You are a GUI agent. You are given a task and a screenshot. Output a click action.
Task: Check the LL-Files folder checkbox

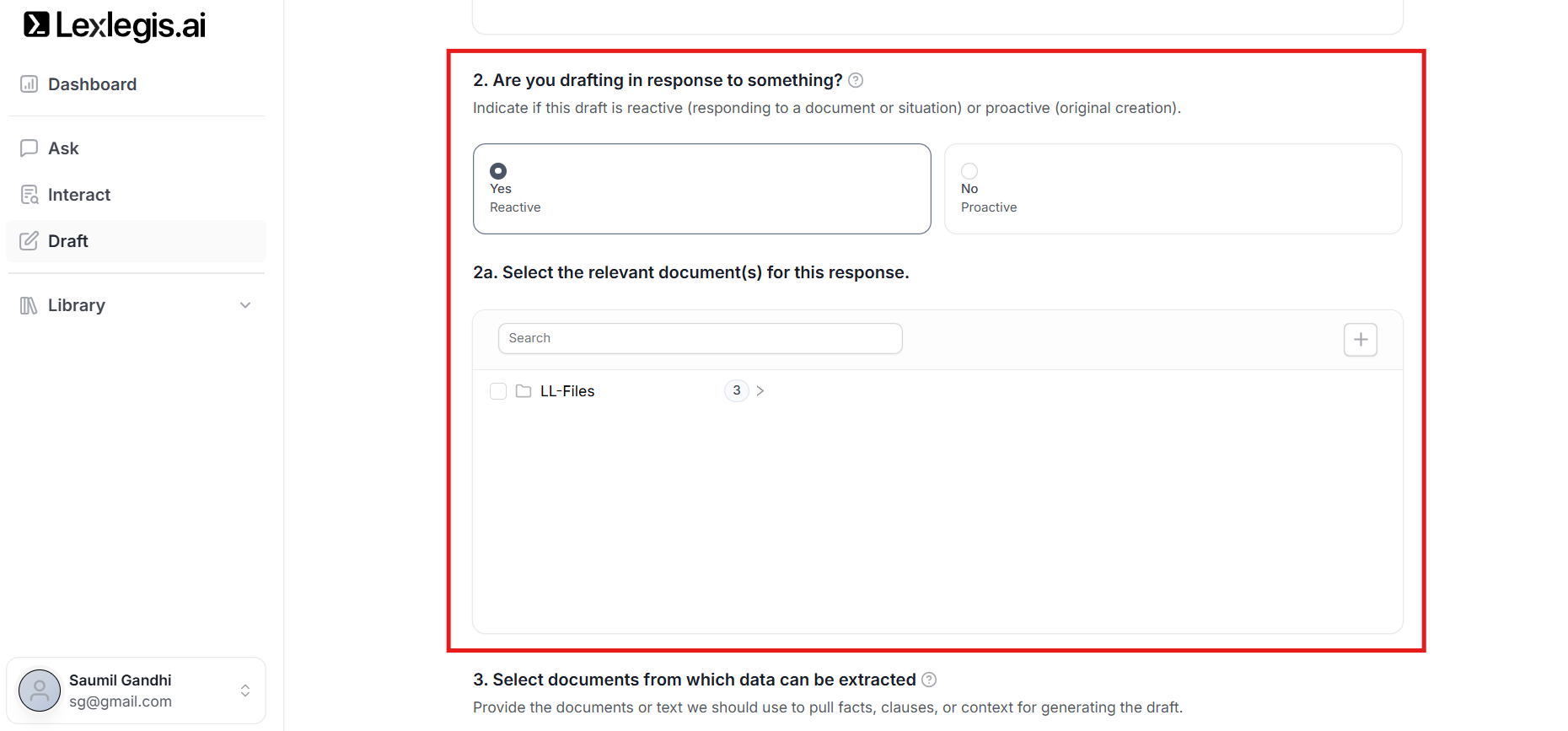tap(498, 391)
